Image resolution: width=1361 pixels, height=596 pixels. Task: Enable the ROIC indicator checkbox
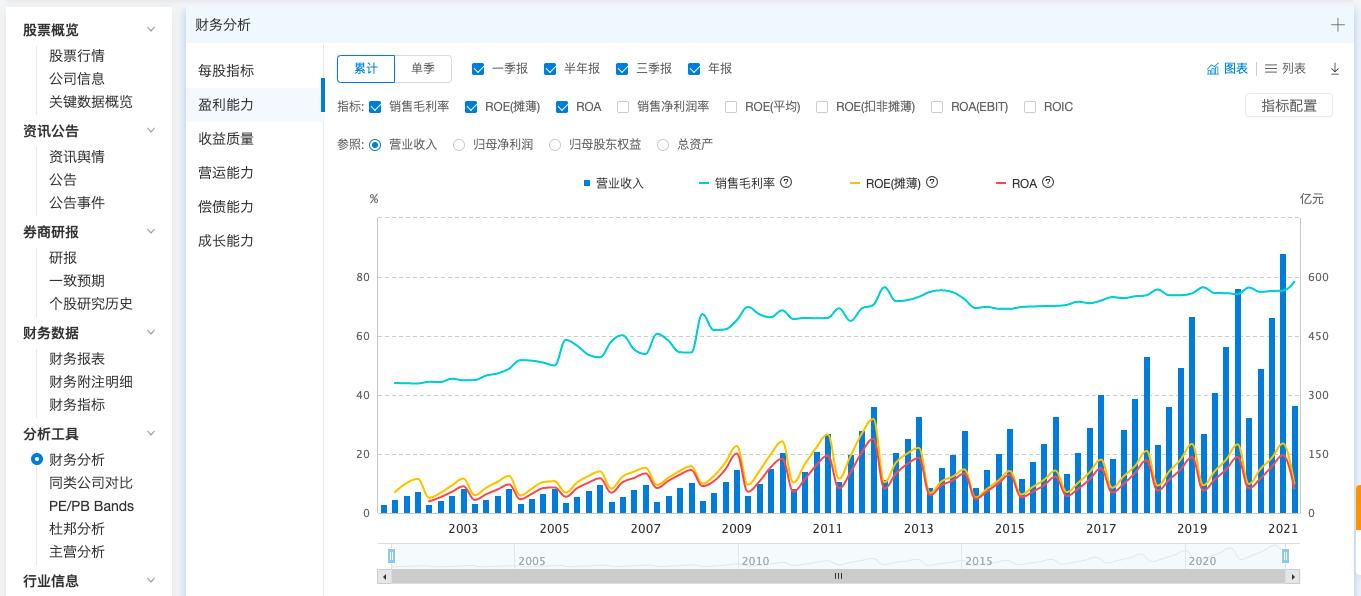(1030, 107)
